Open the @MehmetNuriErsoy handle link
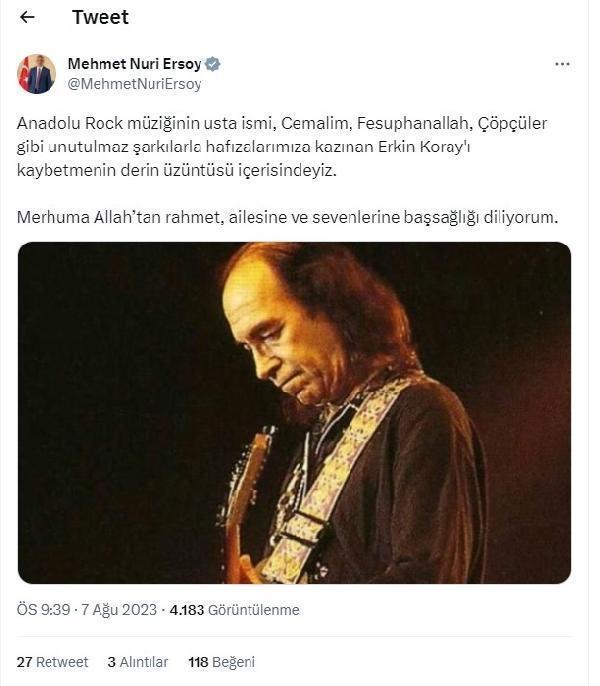600x686 pixels. point(134,84)
